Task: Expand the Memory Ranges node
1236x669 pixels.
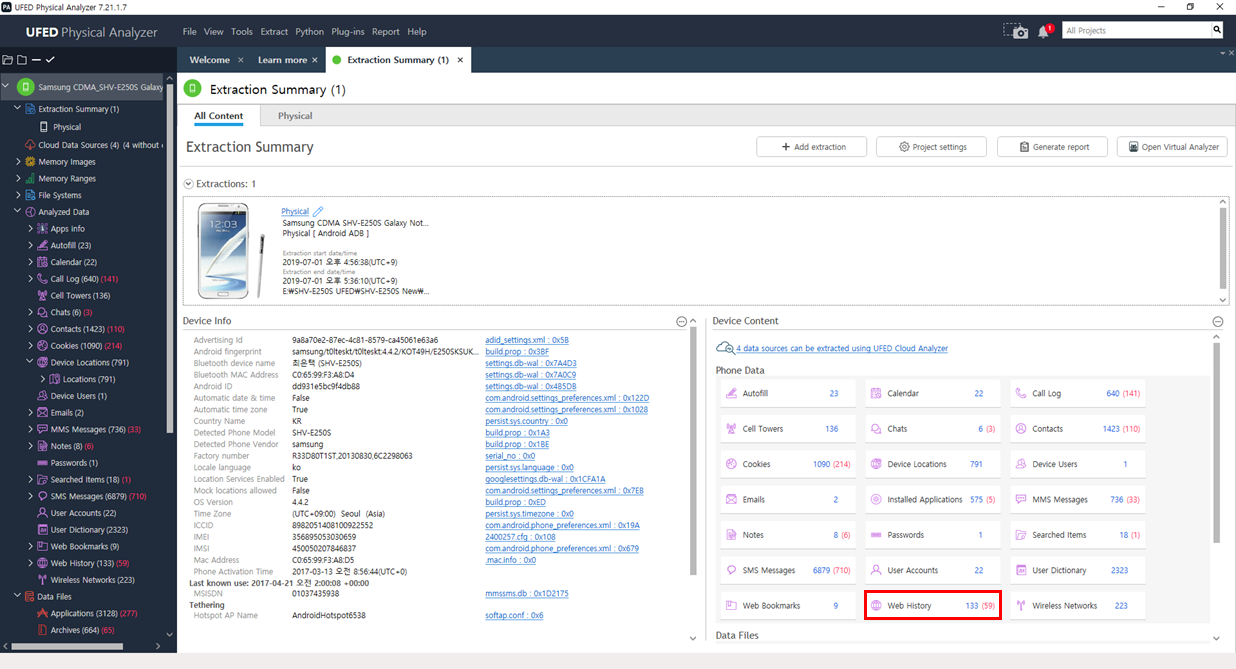Action: coord(17,179)
